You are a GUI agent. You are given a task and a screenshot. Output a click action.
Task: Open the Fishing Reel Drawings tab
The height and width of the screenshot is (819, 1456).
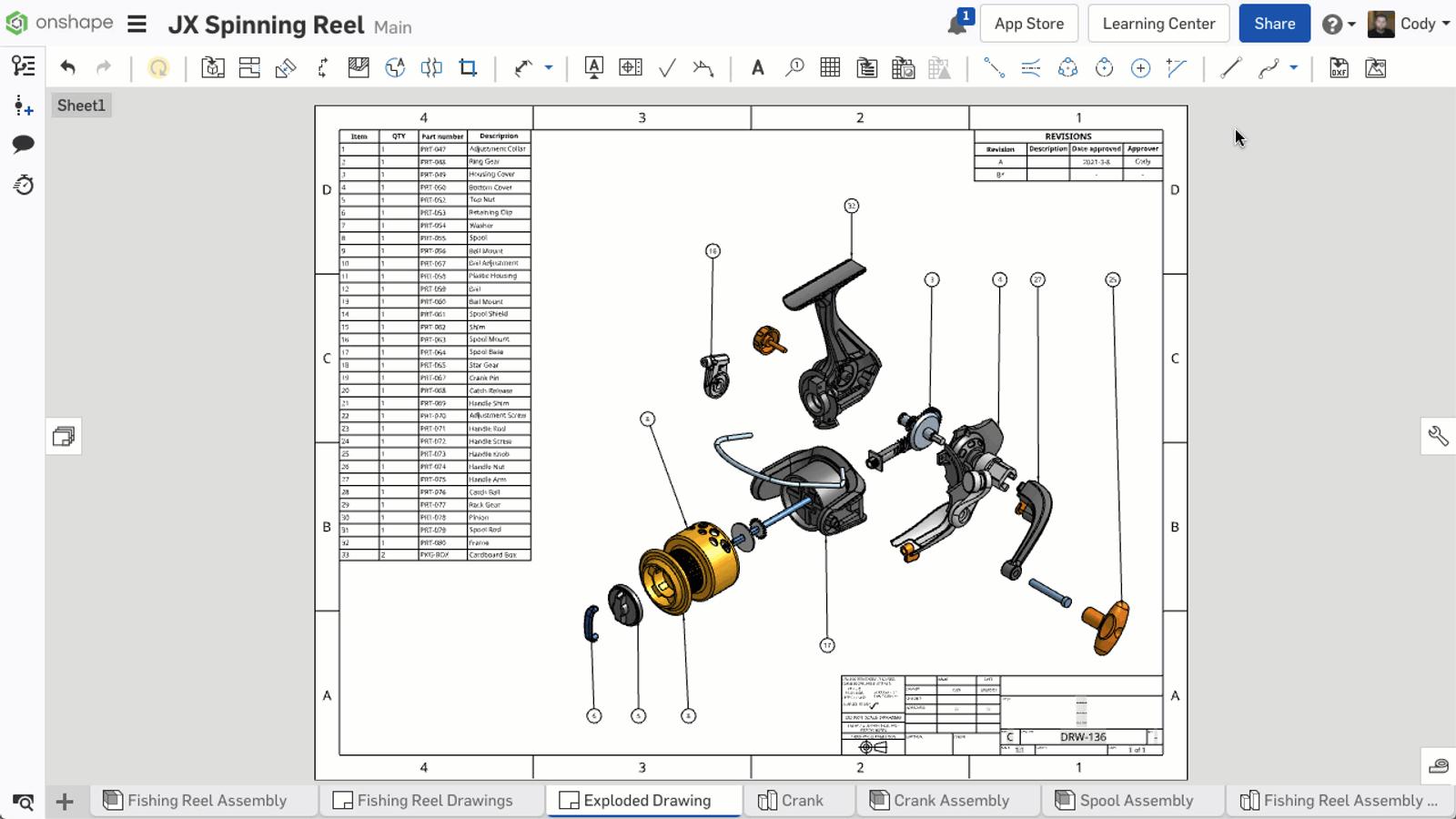click(433, 801)
